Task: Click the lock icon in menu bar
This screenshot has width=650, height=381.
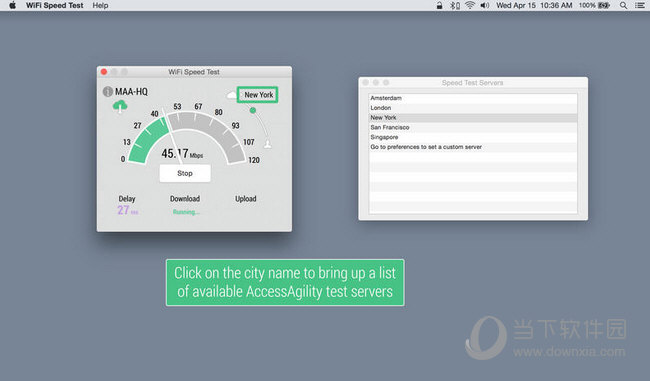Action: pyautogui.click(x=439, y=5)
